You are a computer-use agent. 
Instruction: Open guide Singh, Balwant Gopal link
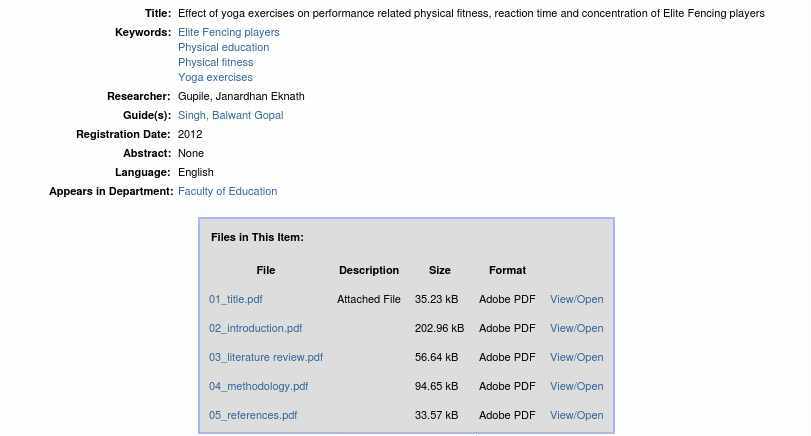pos(231,115)
